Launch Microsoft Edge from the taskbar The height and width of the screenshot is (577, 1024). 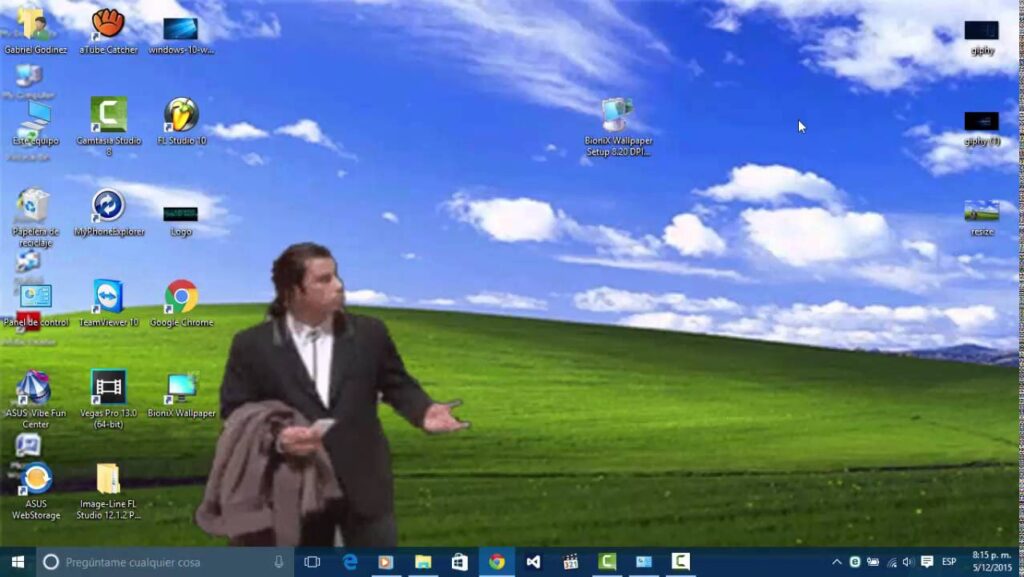pyautogui.click(x=350, y=562)
